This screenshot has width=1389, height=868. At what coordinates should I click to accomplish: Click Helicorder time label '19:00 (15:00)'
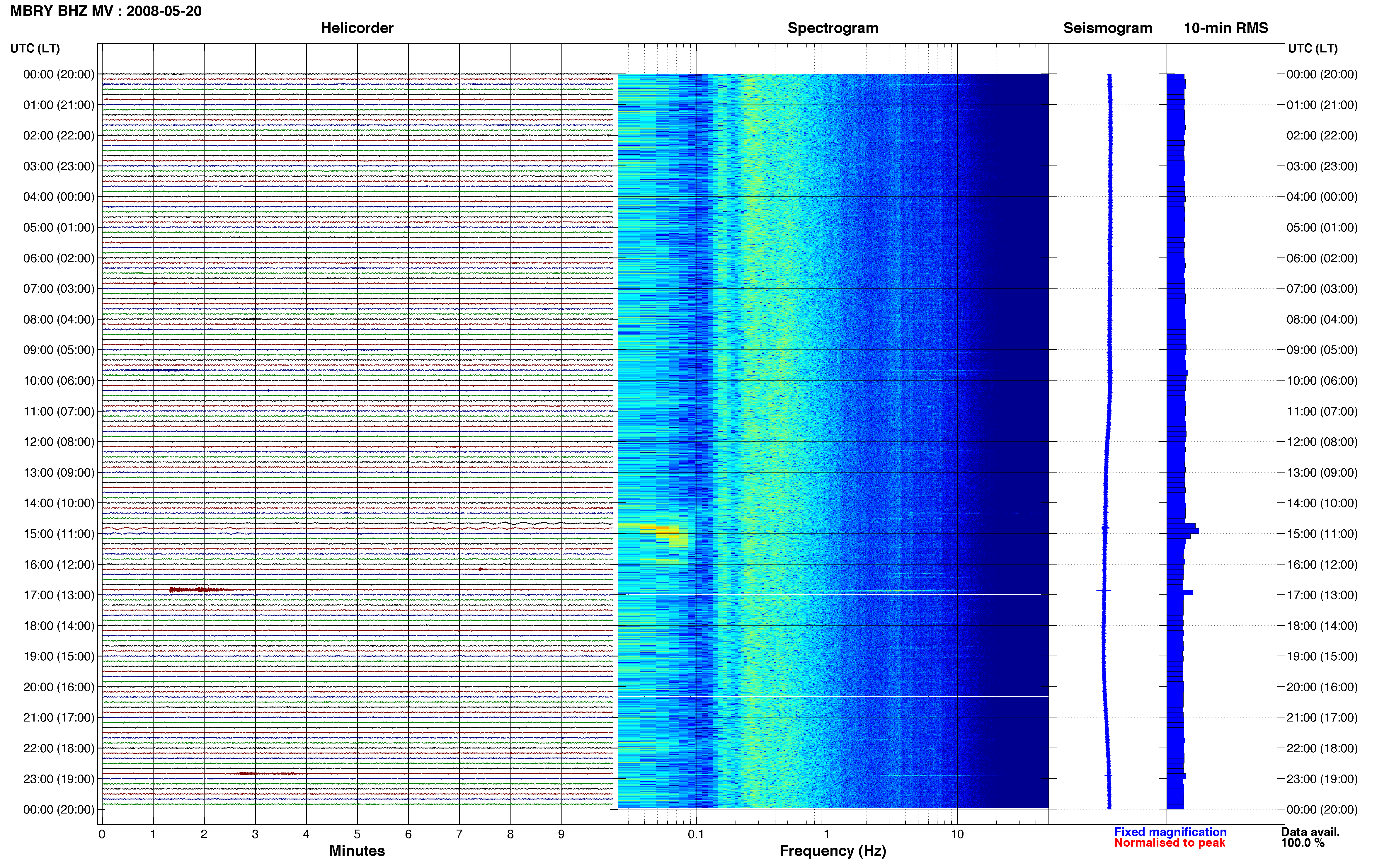(59, 656)
